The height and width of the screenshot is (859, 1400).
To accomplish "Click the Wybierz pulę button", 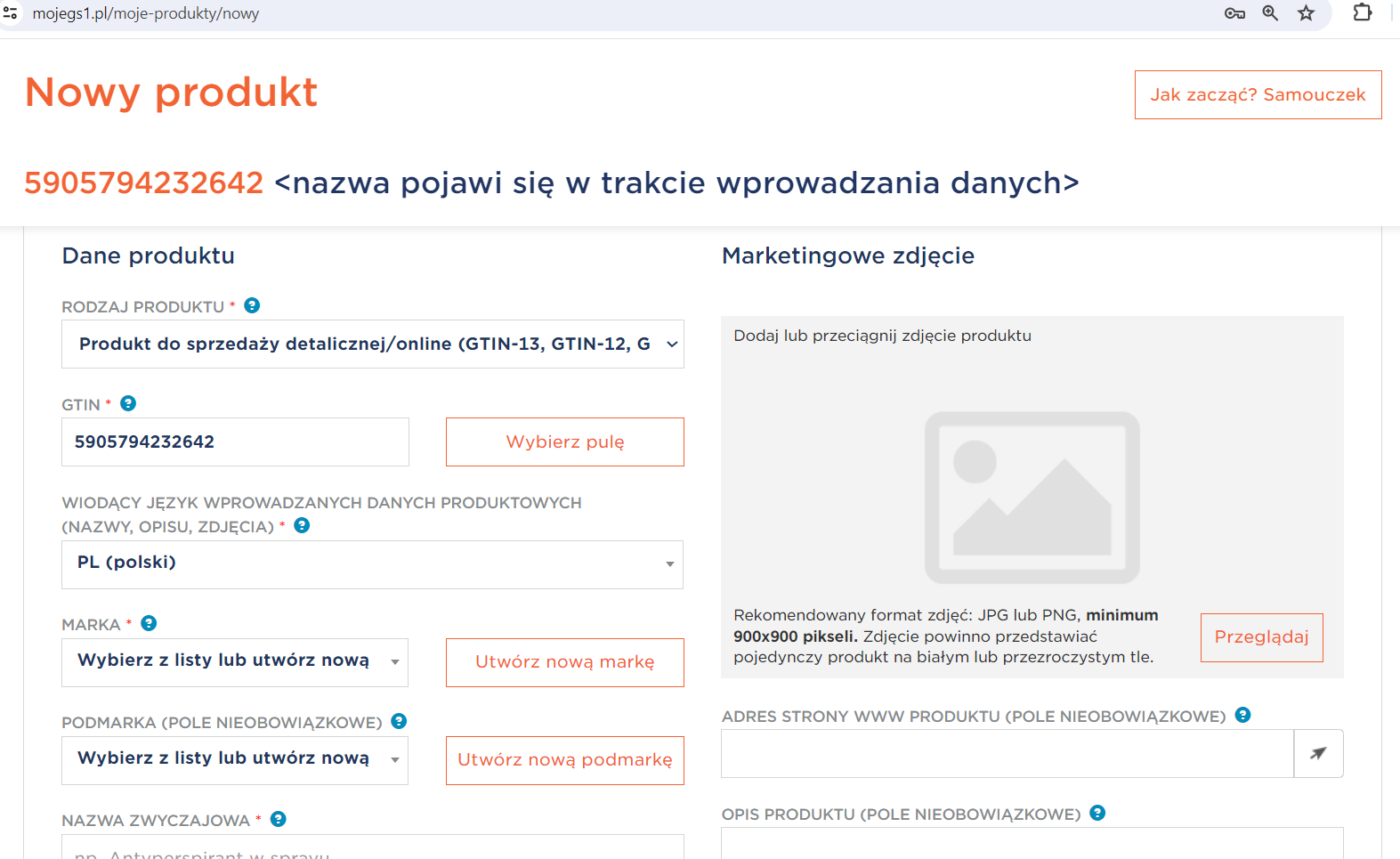I will [x=565, y=442].
